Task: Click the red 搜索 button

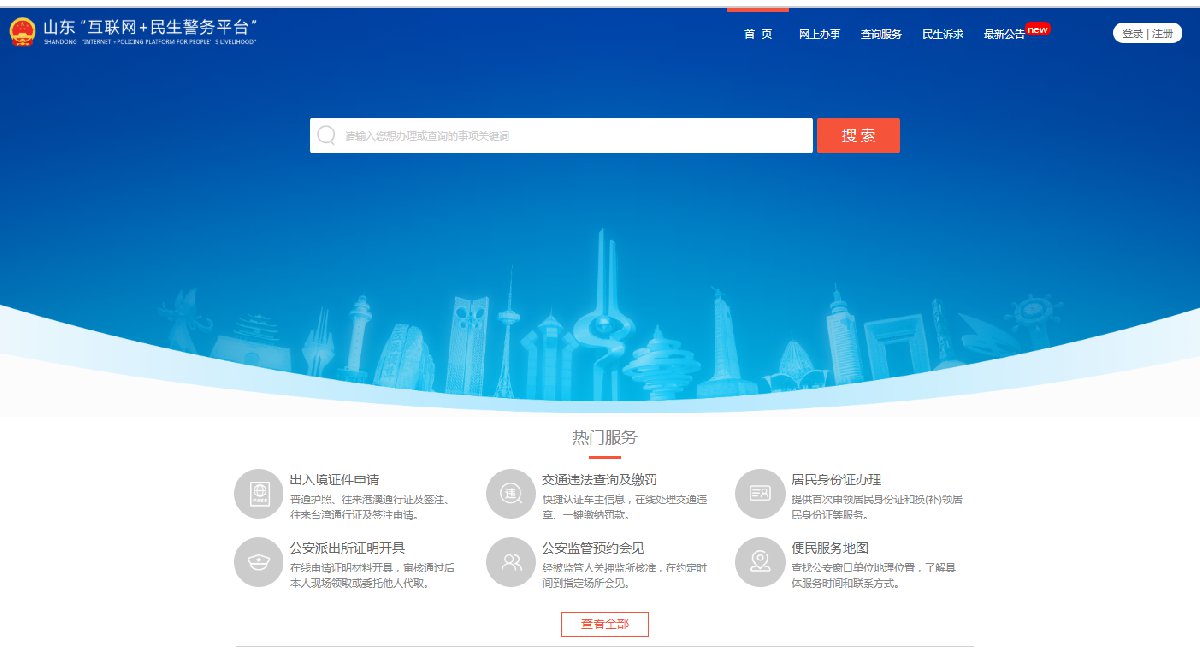Action: (858, 136)
